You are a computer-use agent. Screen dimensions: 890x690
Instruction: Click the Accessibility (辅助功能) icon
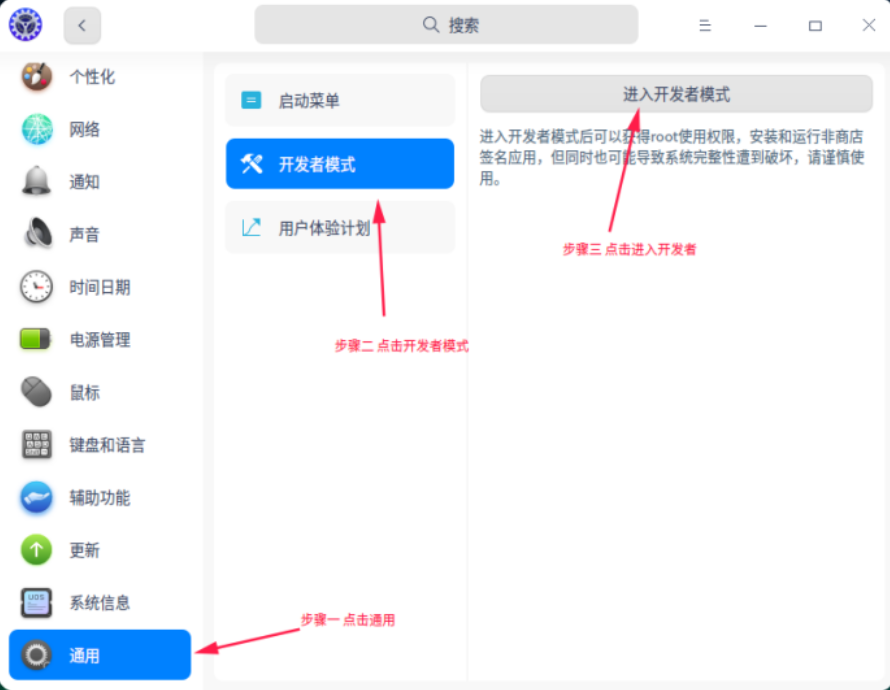37,497
